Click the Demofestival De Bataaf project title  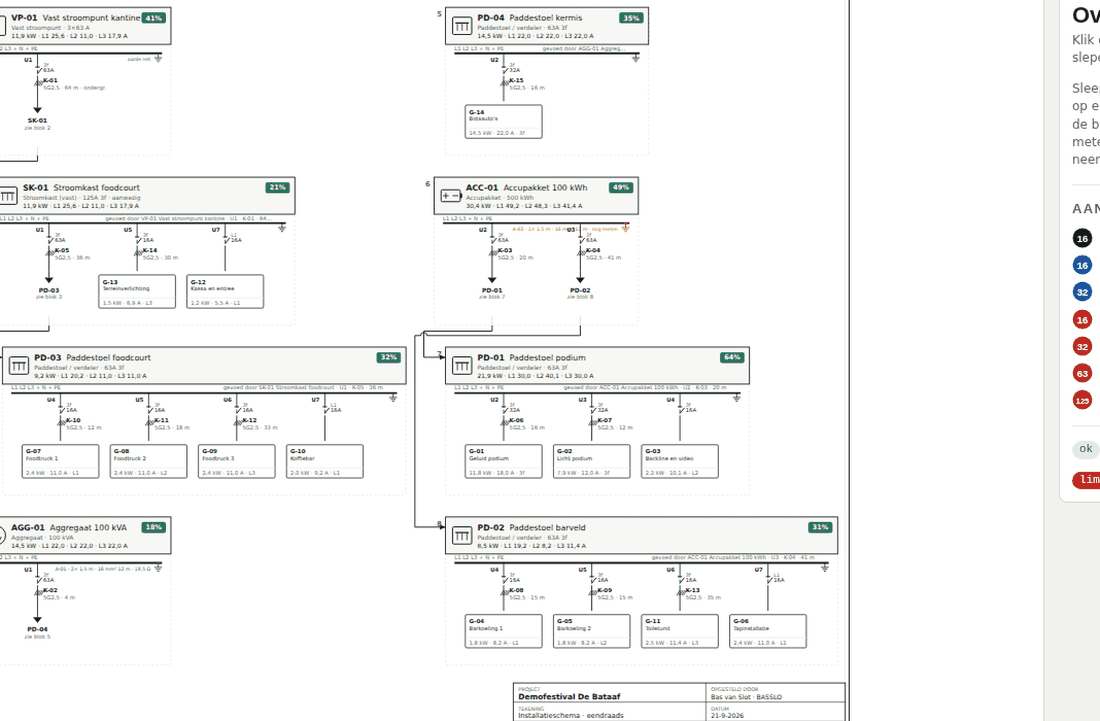pos(569,697)
